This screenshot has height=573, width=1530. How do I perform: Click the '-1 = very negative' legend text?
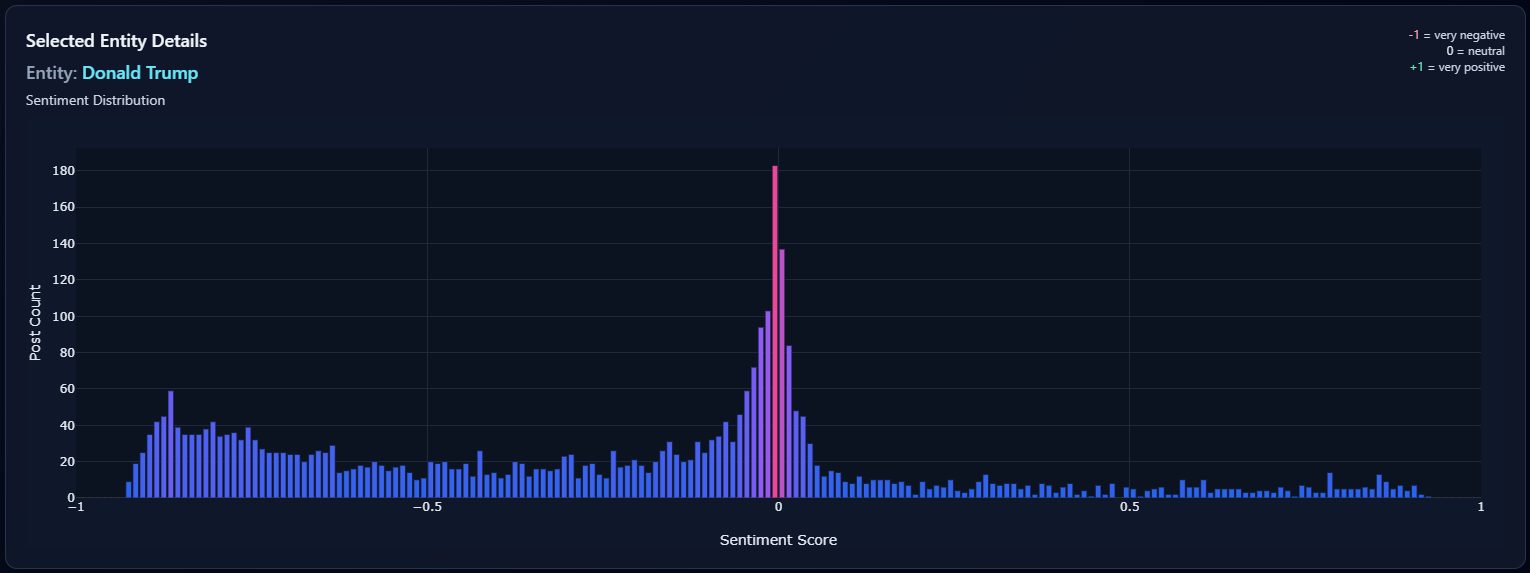coord(1456,35)
